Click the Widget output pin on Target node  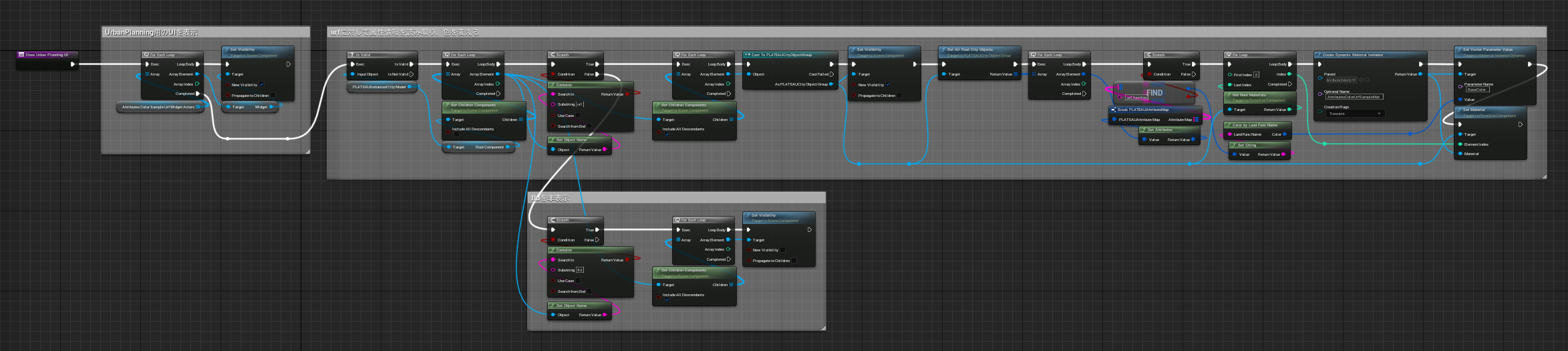tap(273, 107)
